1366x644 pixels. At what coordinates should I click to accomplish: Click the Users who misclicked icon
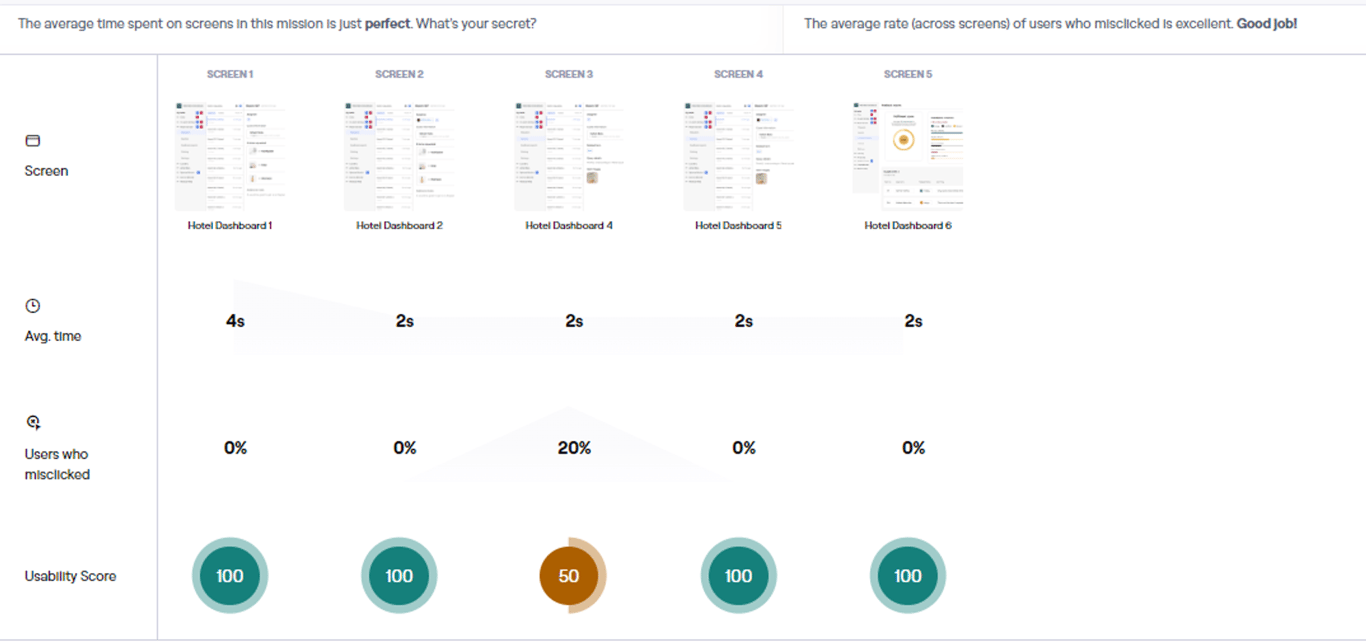(x=32, y=423)
